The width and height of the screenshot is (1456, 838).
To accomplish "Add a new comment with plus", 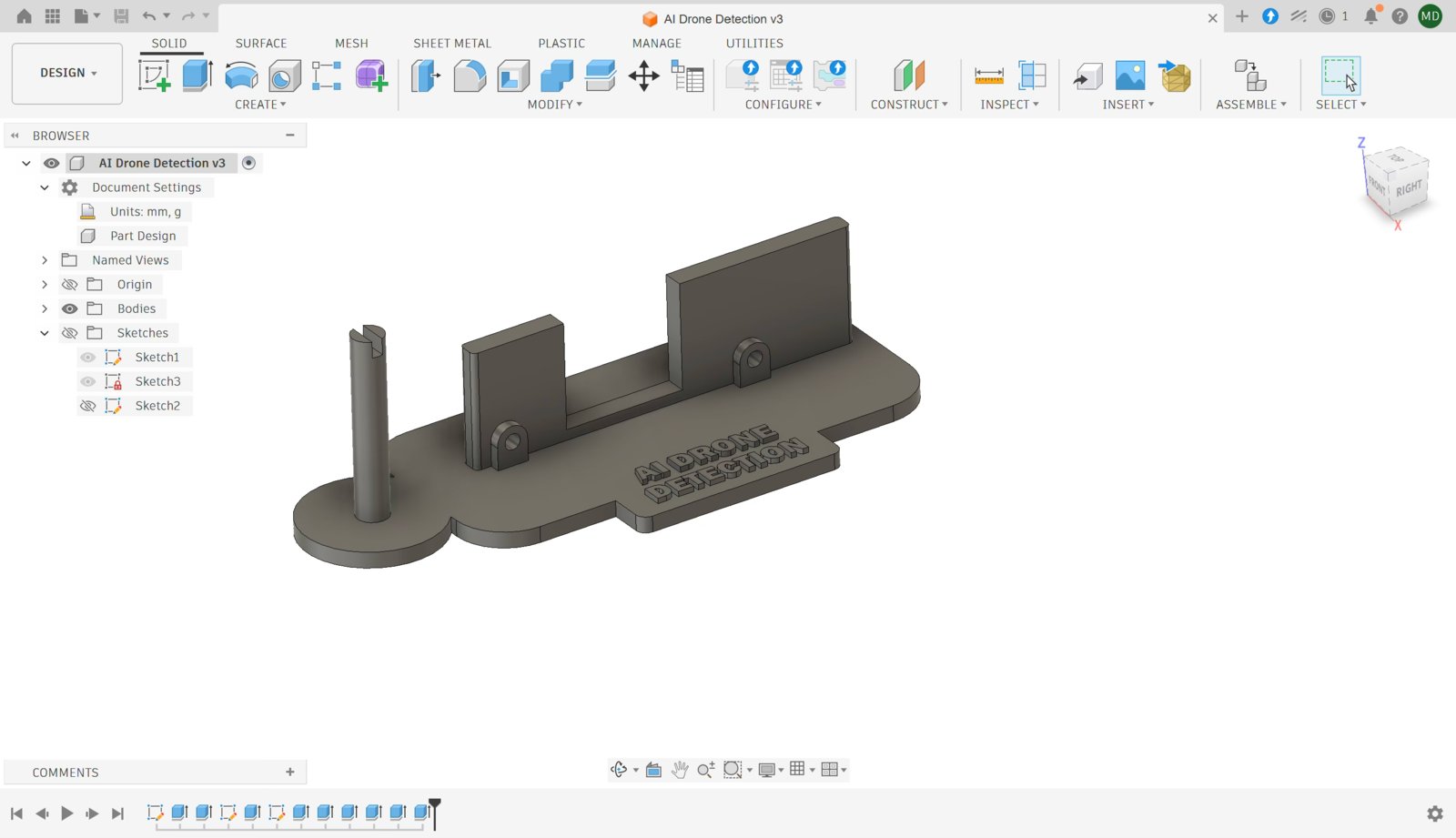I will [290, 772].
